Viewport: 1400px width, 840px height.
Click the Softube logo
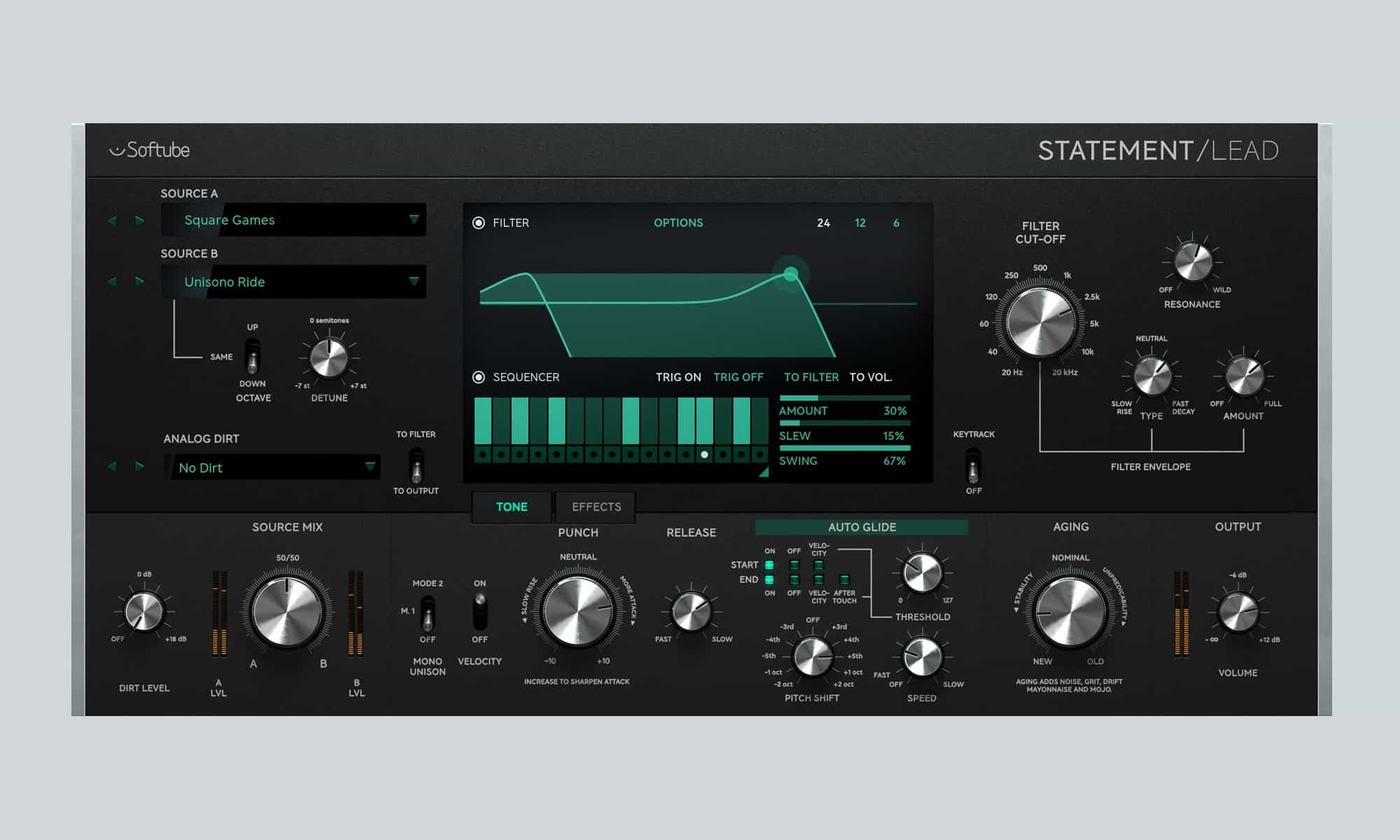[x=149, y=150]
